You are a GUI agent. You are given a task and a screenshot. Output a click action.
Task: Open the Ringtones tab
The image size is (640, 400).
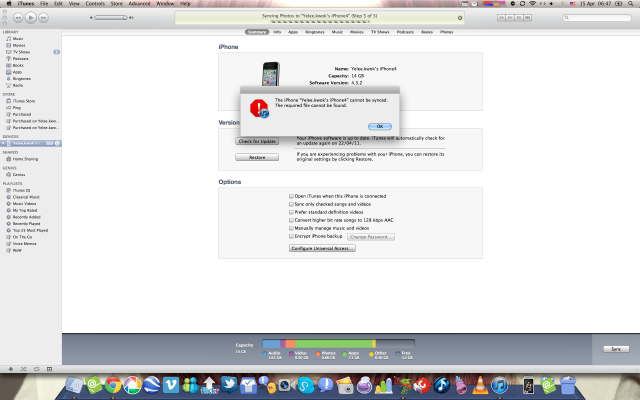[315, 32]
